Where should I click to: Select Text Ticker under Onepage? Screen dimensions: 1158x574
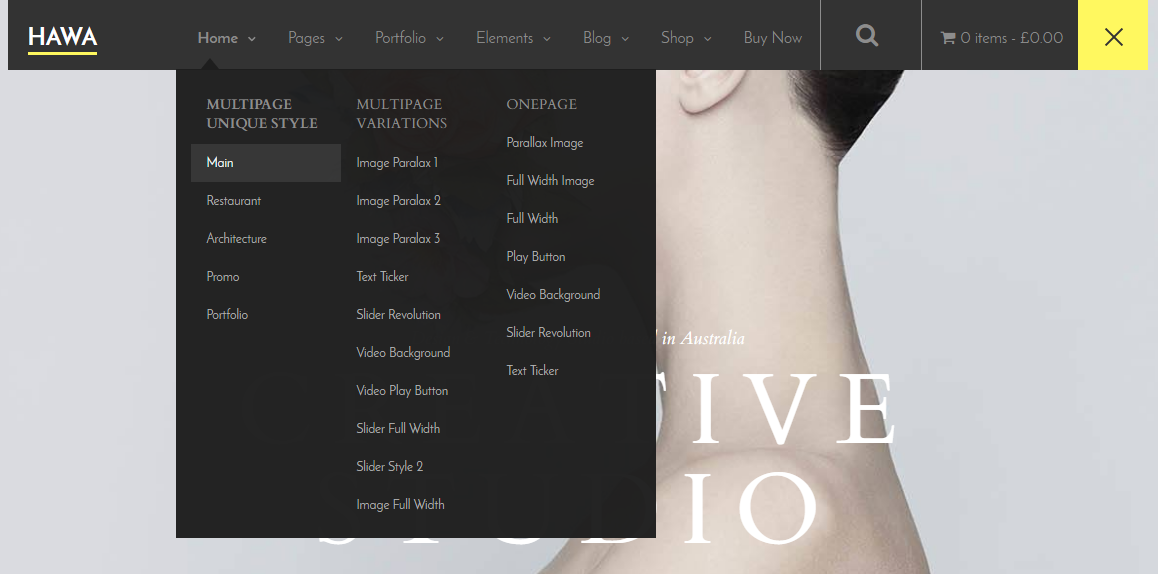[532, 371]
